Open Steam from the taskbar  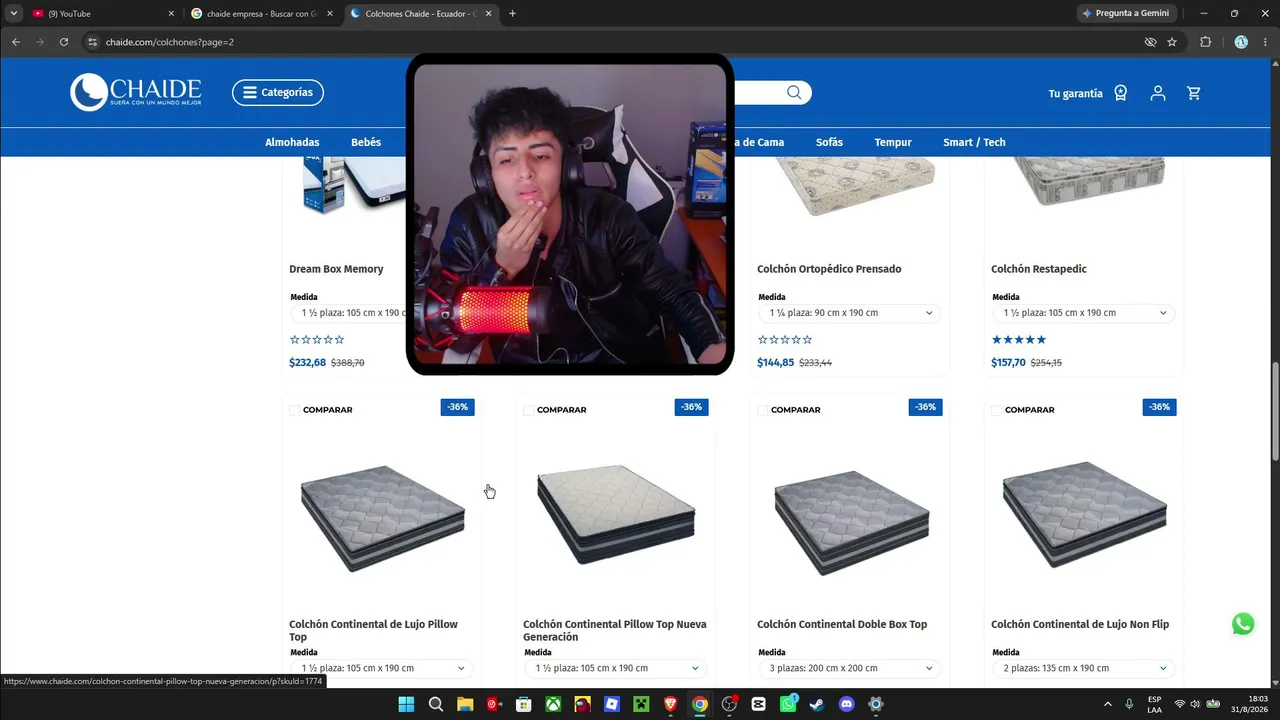[x=817, y=704]
